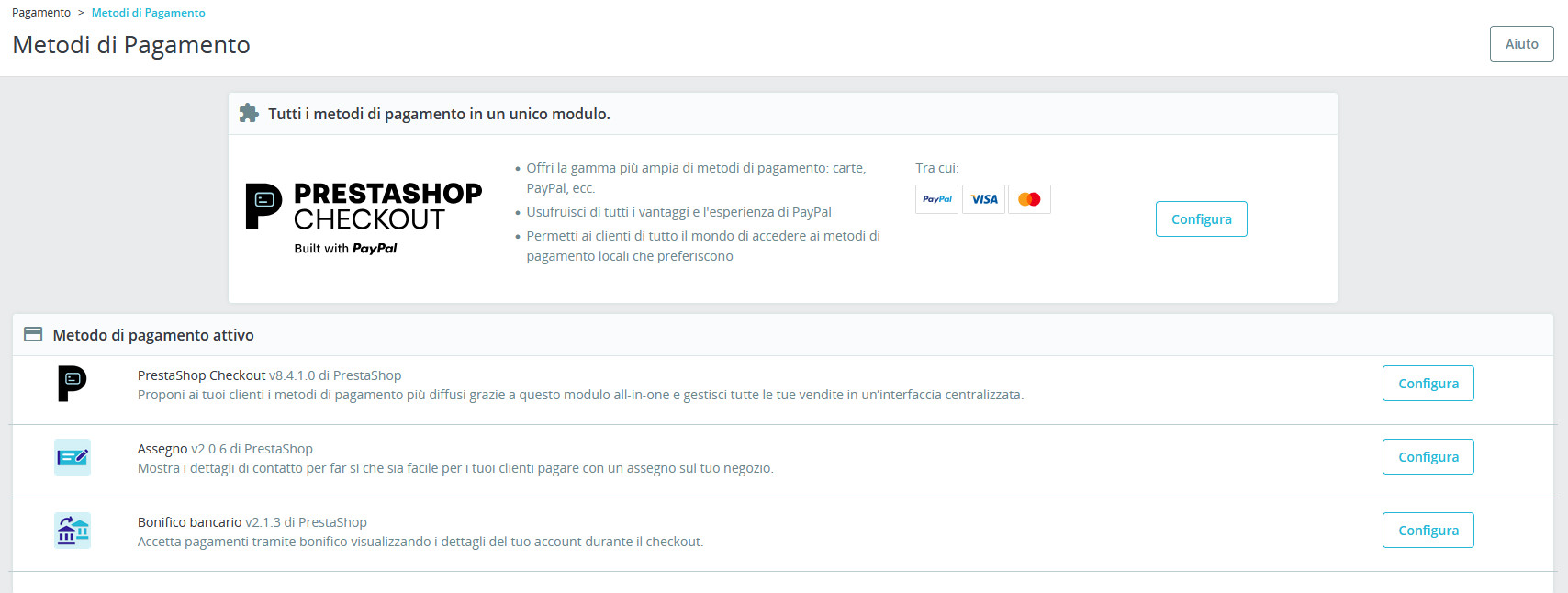
Task: Click Configura for the Assegno module
Action: tap(1428, 457)
